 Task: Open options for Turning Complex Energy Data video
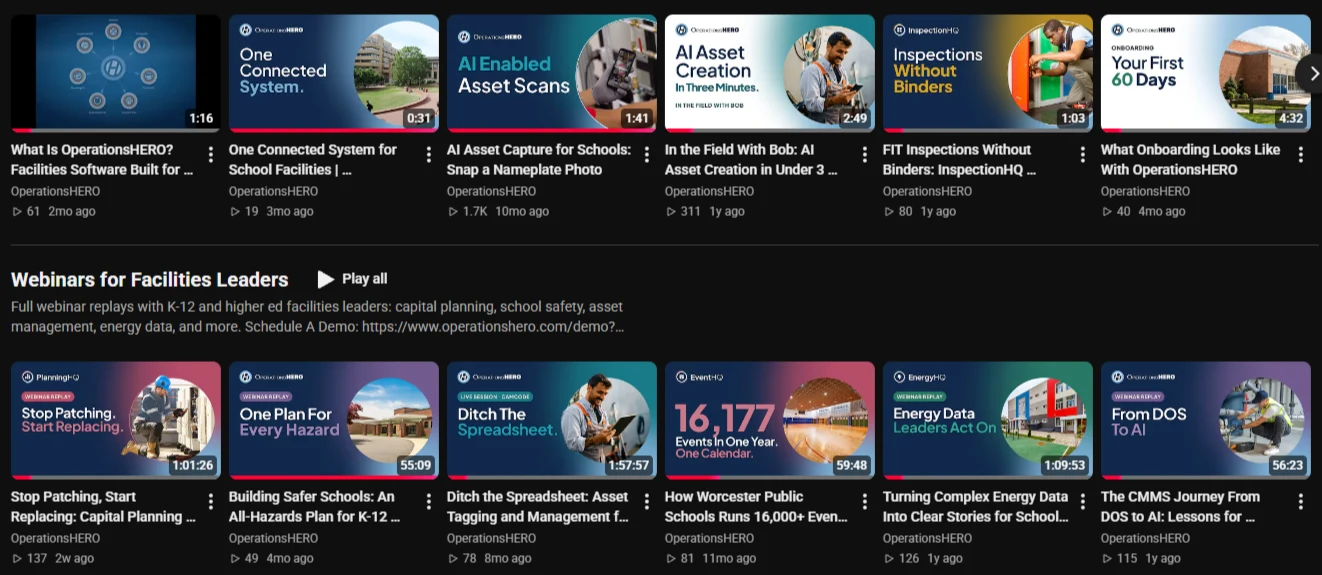(x=1082, y=501)
